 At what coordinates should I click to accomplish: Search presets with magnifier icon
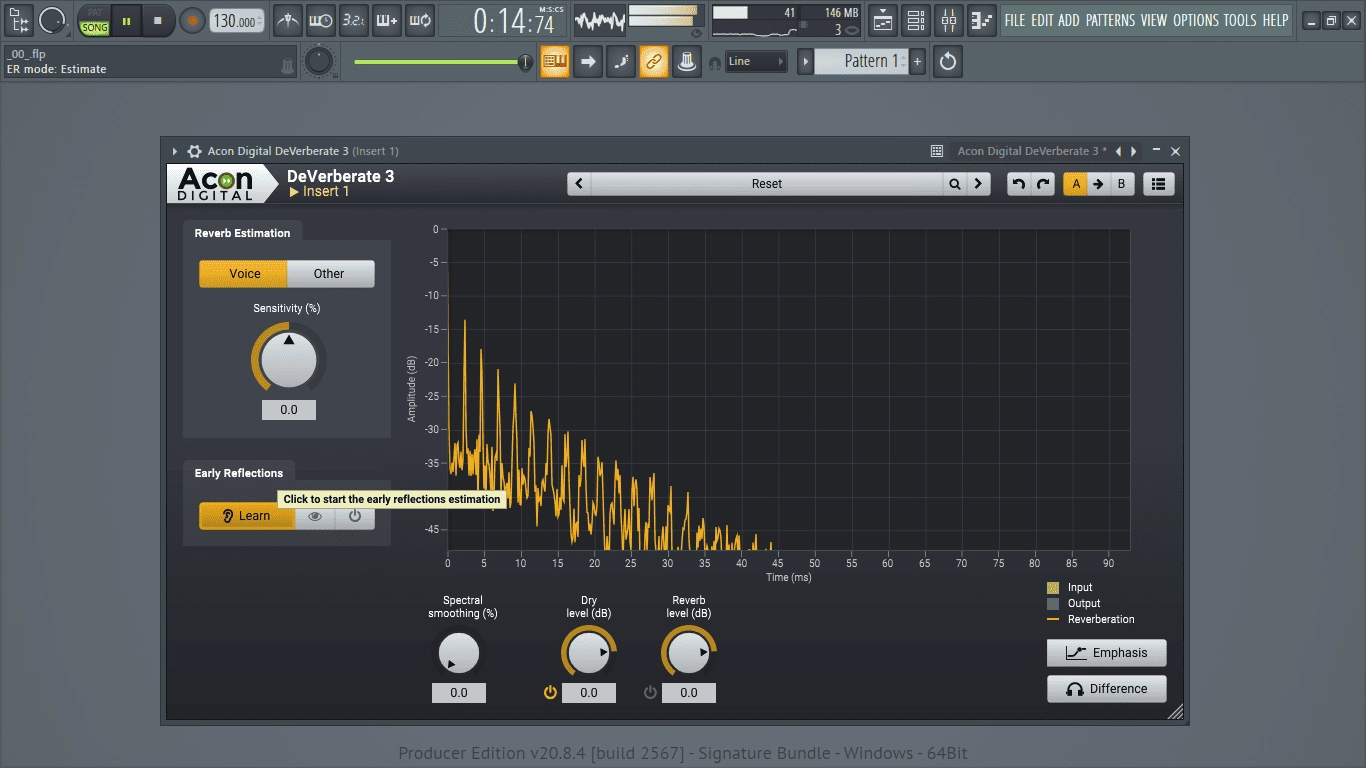955,184
